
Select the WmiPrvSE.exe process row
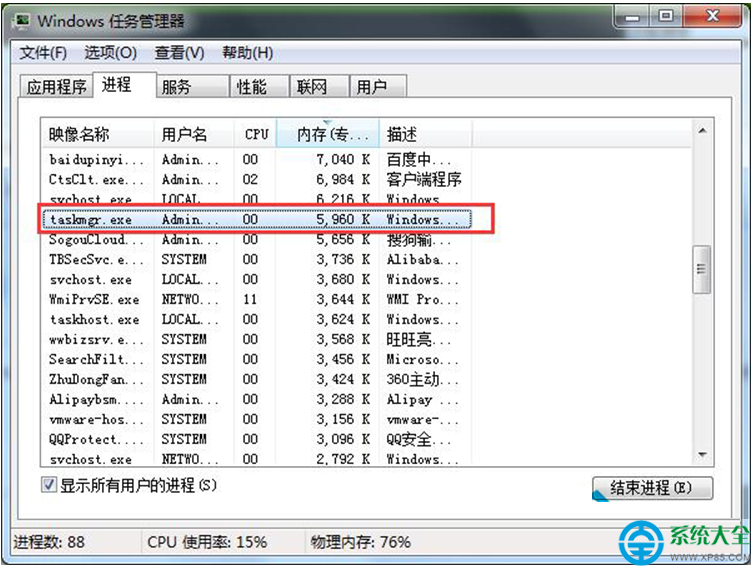(x=256, y=300)
